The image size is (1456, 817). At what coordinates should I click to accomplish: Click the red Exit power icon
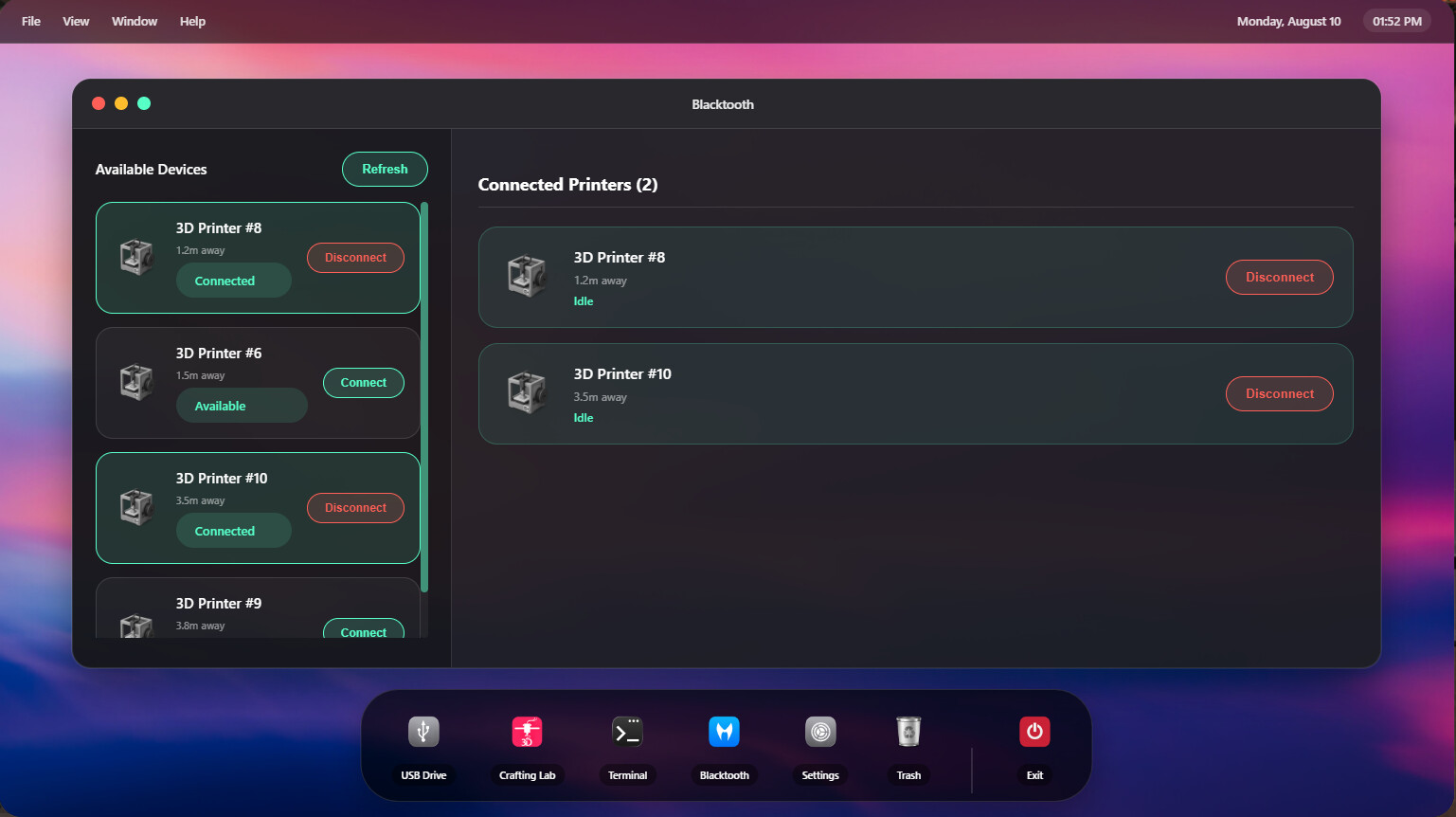coord(1034,732)
